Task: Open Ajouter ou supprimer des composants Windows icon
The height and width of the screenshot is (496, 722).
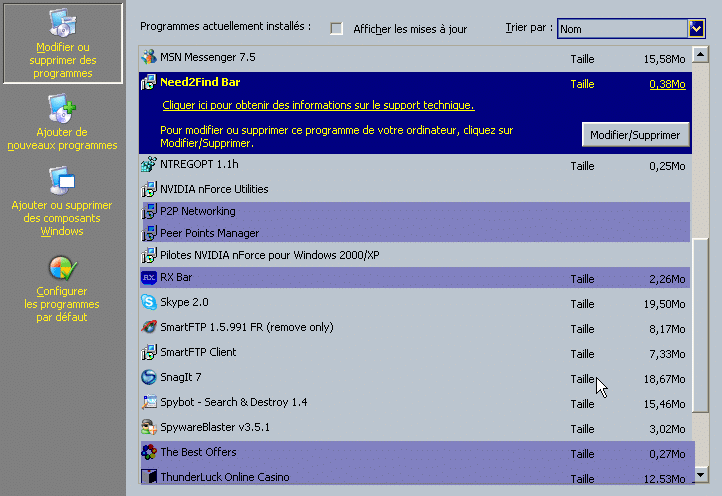Action: 62,181
